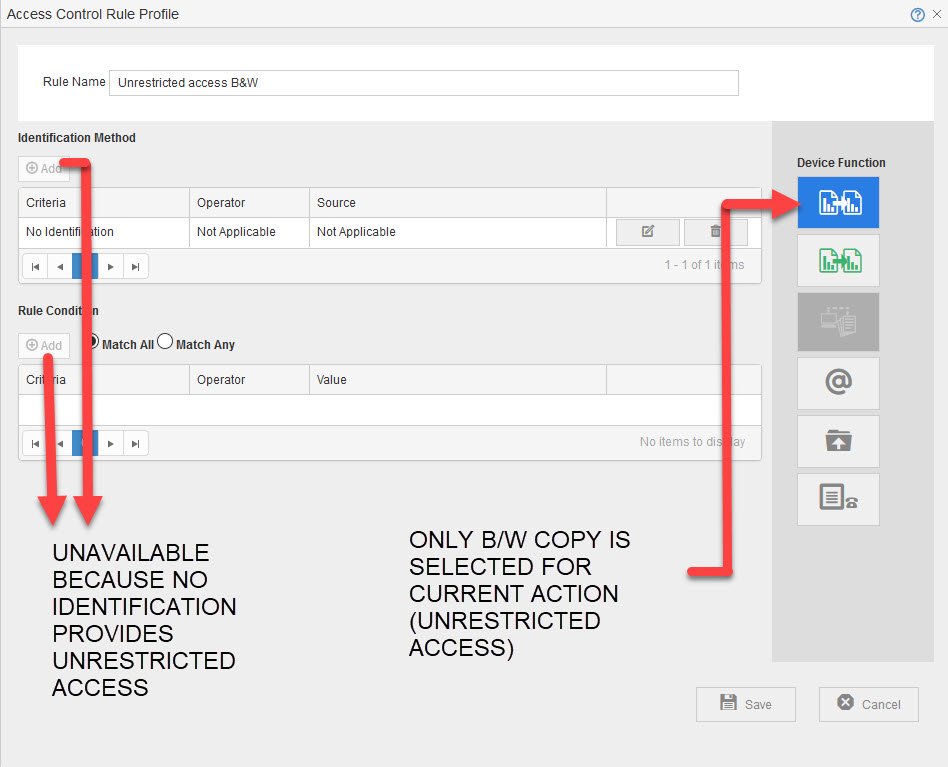Delete the No Identification row
The width and height of the screenshot is (948, 767).
coord(716,232)
